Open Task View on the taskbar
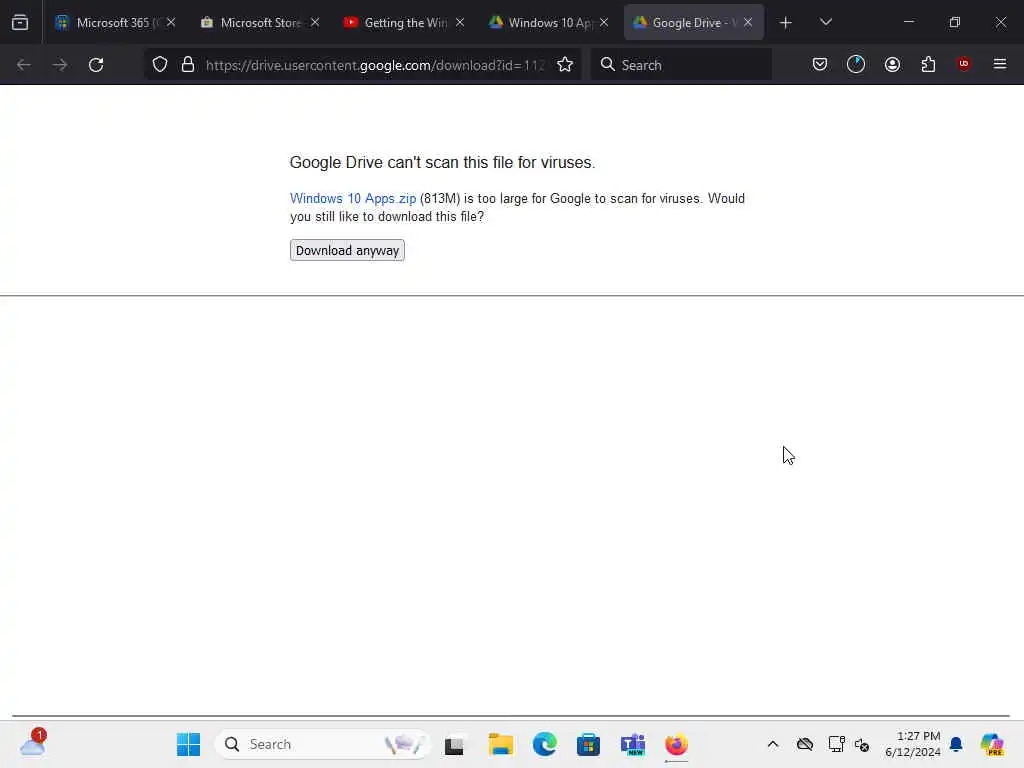This screenshot has width=1024, height=768. [455, 744]
